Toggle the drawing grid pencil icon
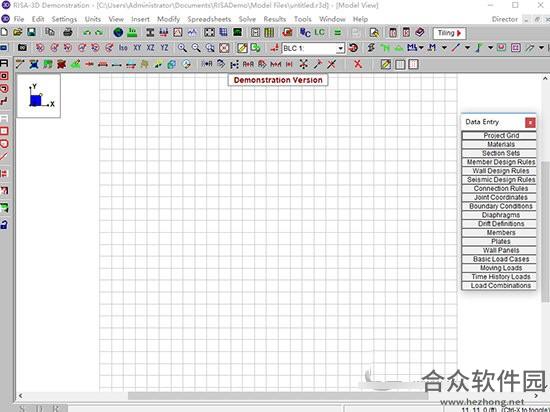The width and height of the screenshot is (550, 412). coord(386,65)
